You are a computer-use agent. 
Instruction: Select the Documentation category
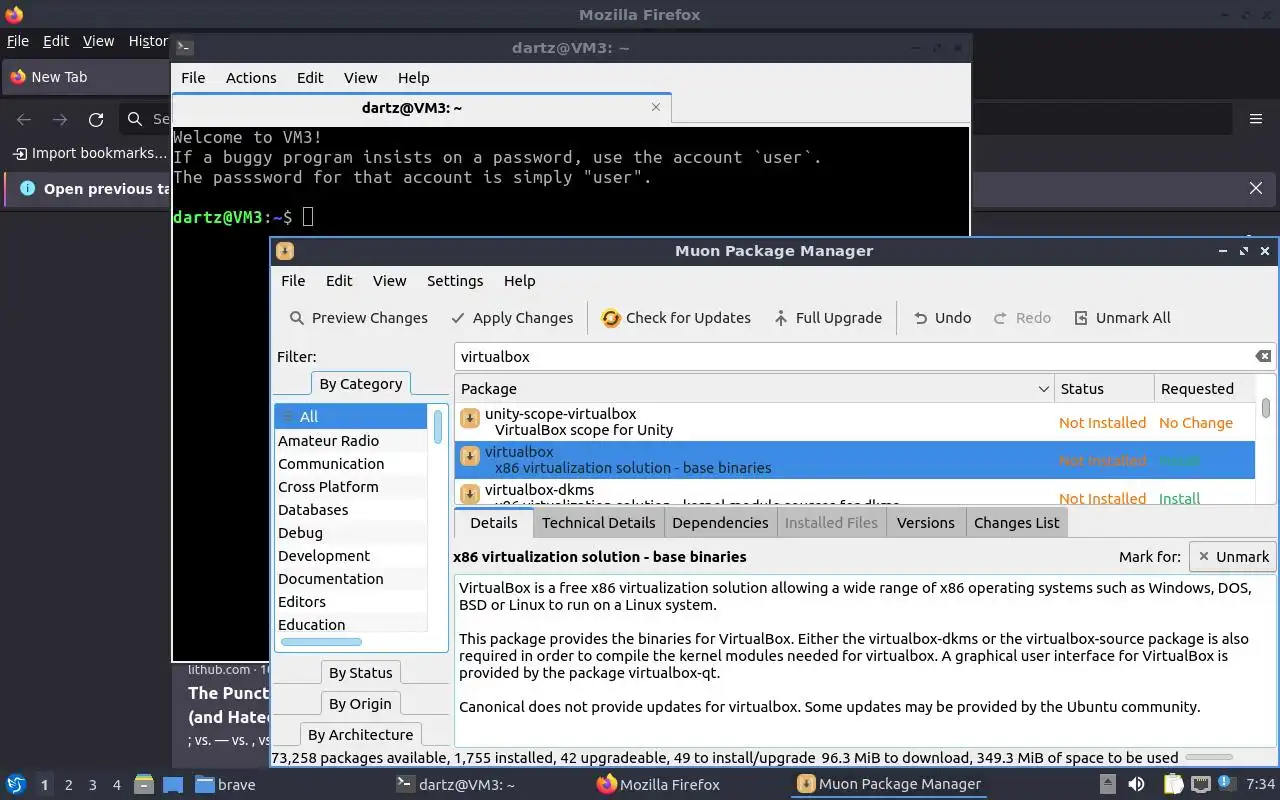tap(351, 579)
